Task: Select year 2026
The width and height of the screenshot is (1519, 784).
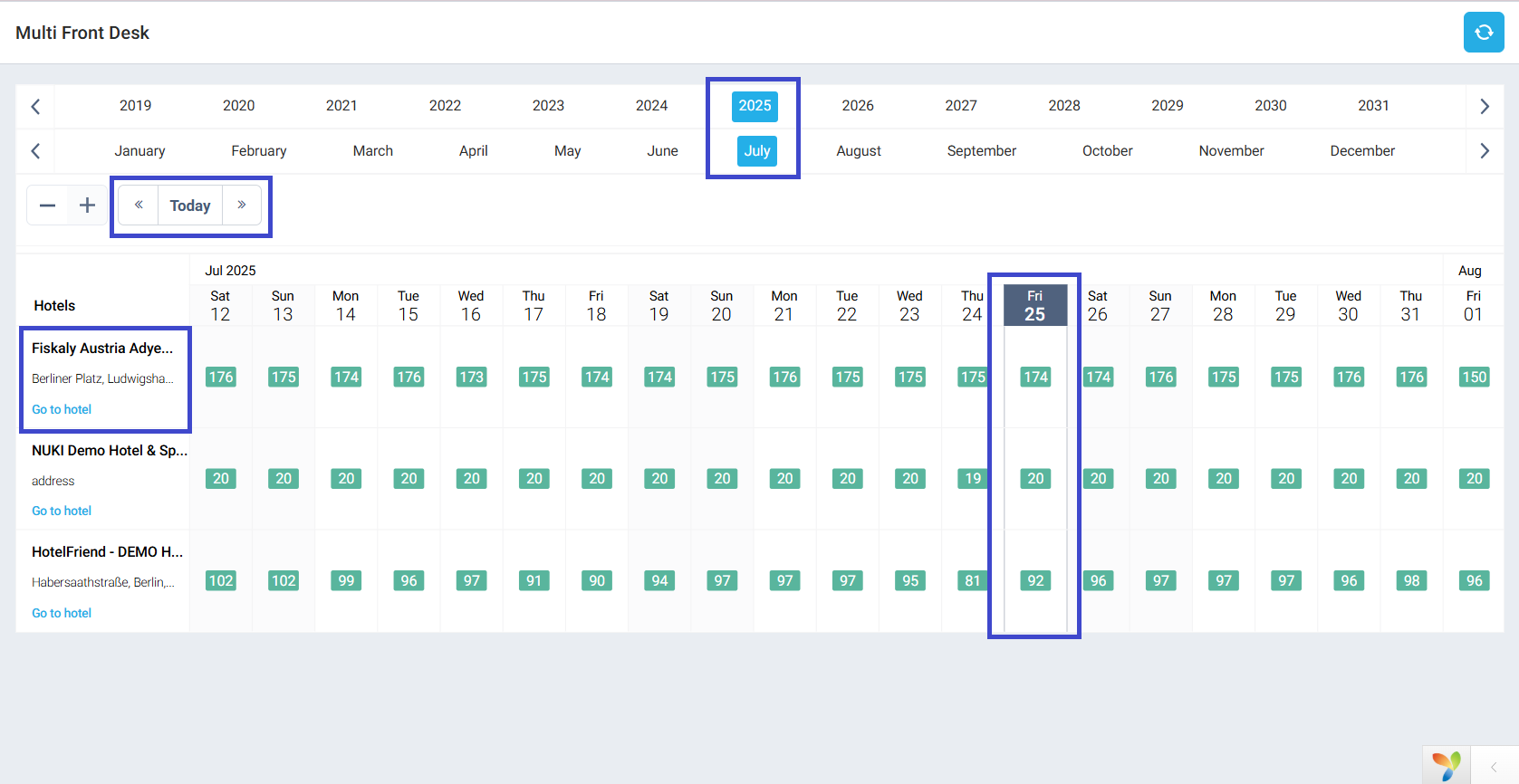Action: 857,106
